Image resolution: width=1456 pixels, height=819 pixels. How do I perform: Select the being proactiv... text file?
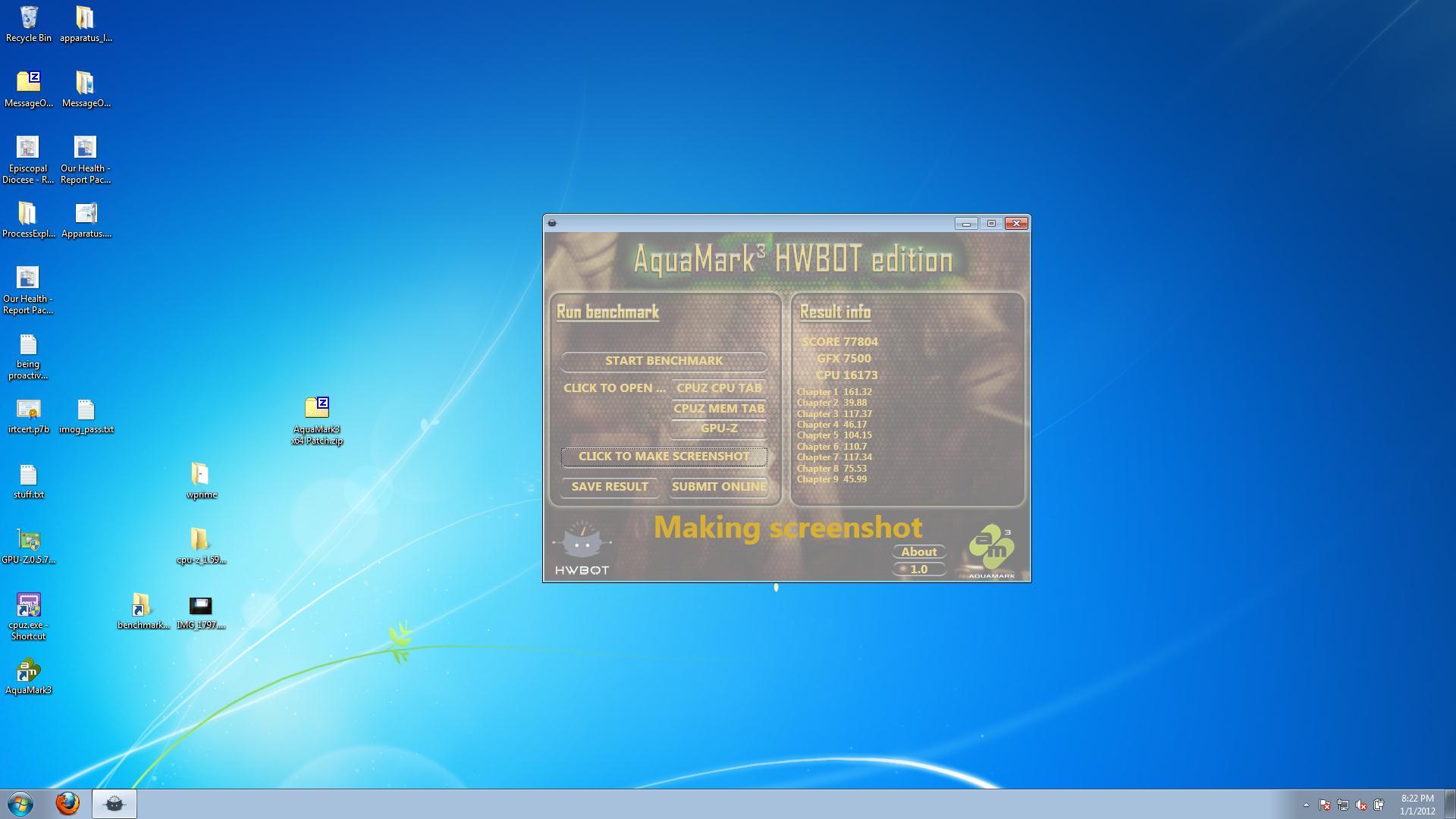(x=28, y=356)
